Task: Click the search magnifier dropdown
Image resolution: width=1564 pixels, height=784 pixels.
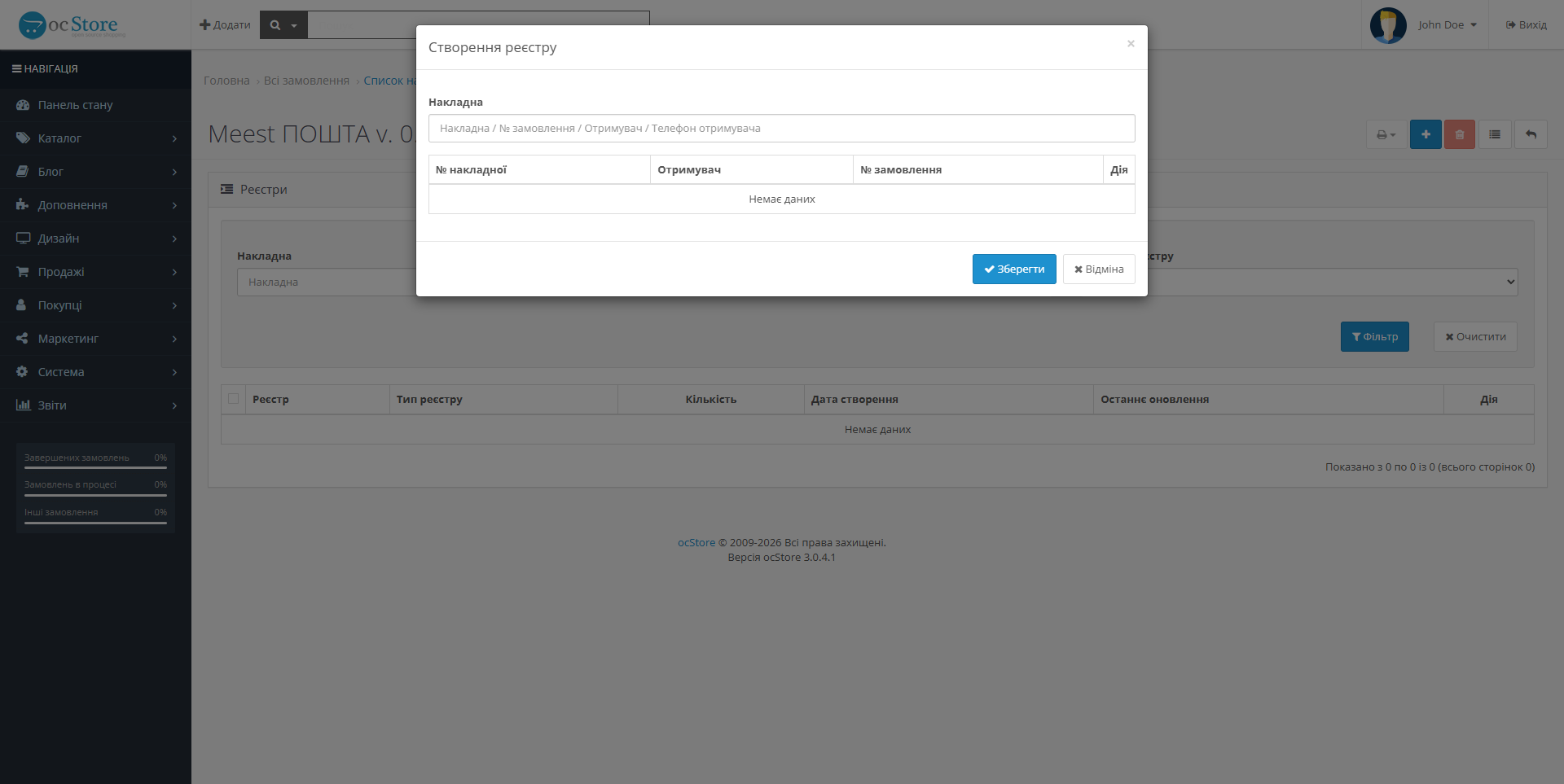Action: (283, 25)
